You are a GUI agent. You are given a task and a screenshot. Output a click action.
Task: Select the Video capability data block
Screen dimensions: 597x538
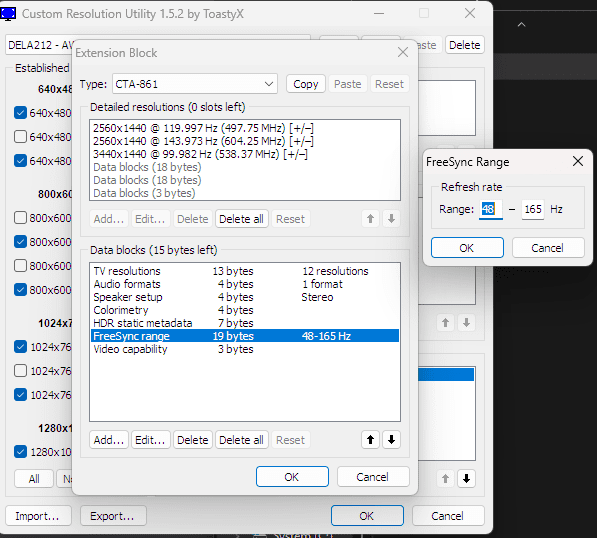pyautogui.click(x=245, y=349)
